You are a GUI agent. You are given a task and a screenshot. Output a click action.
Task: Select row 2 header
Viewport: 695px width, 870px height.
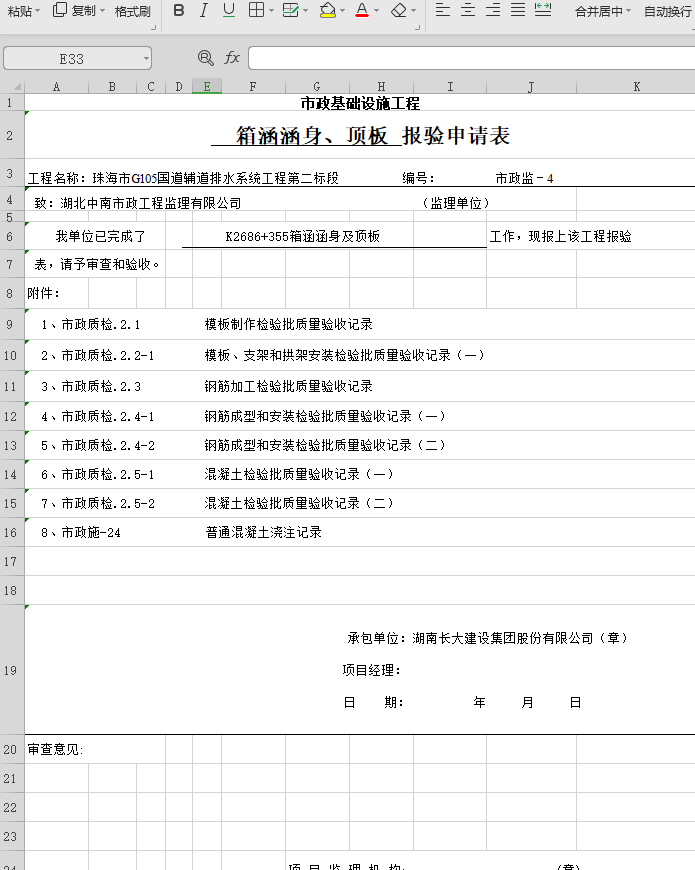point(11,135)
